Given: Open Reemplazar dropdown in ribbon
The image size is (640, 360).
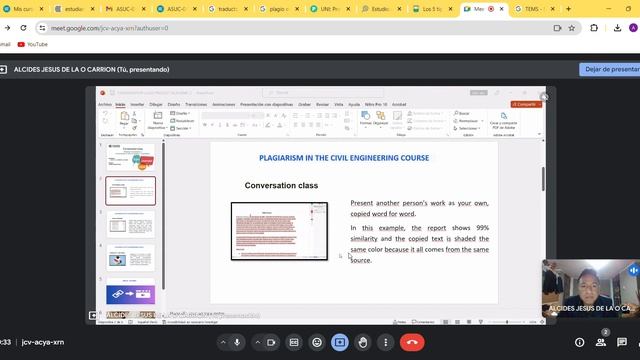Looking at the screenshot, I should pyautogui.click(x=469, y=121).
